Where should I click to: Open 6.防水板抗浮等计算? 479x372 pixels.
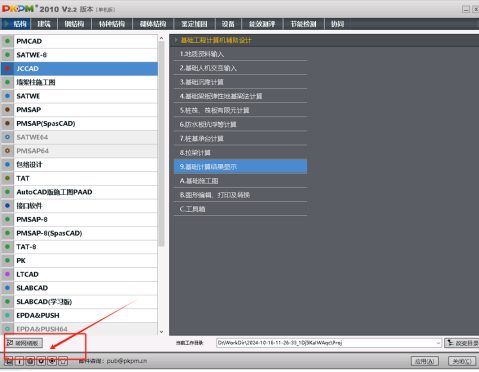point(240,124)
